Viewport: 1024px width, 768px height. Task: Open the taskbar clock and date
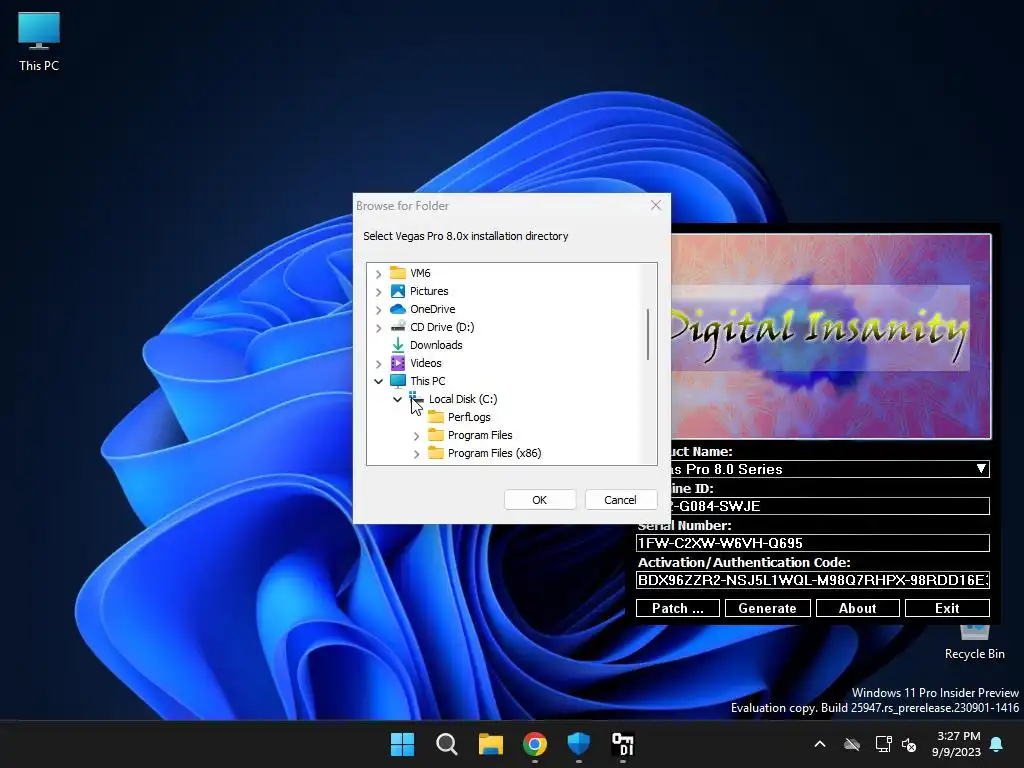[956, 744]
